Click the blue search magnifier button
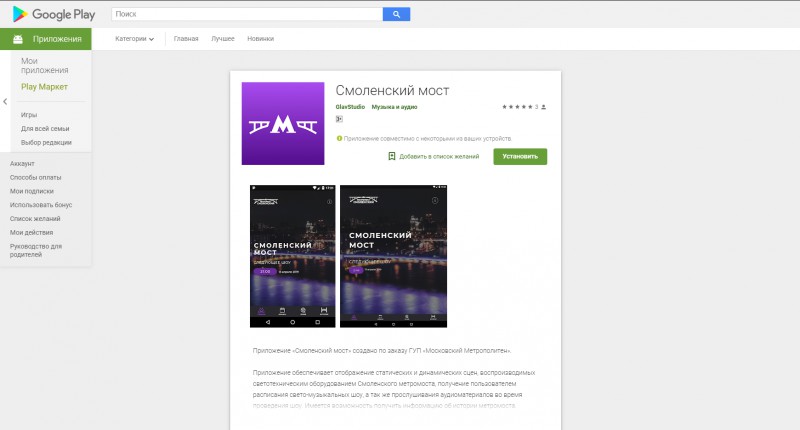This screenshot has width=800, height=430. click(396, 14)
